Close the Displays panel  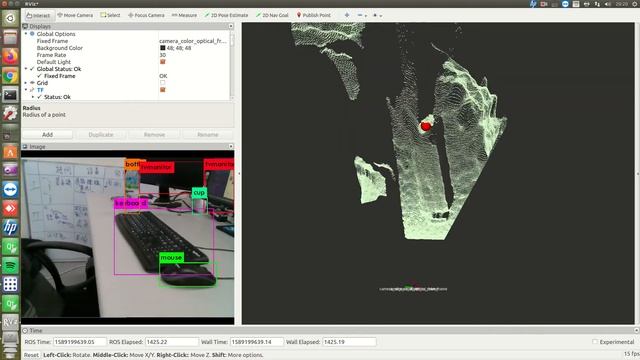[231, 26]
